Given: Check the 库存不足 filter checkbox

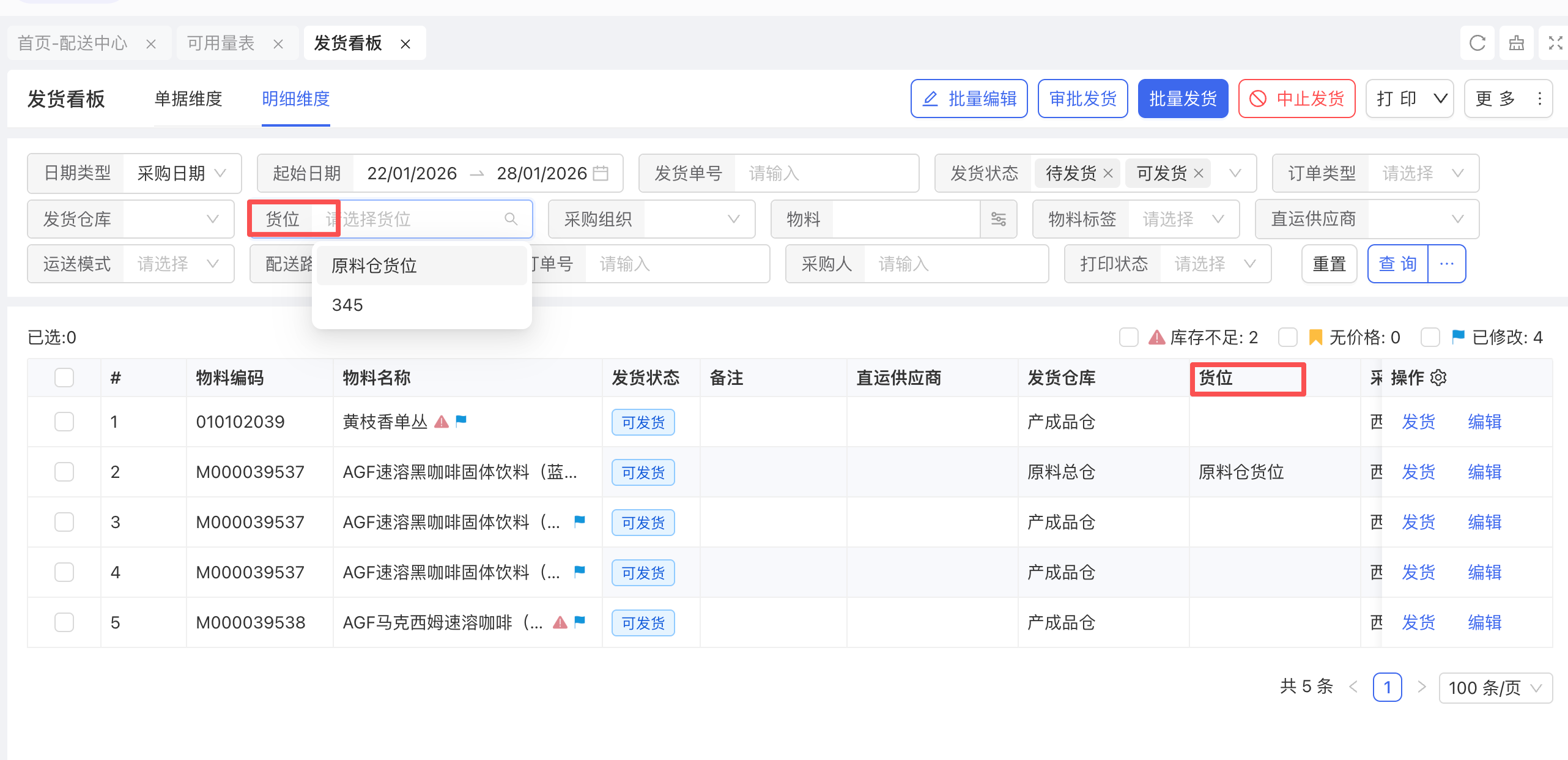Looking at the screenshot, I should coord(1128,337).
